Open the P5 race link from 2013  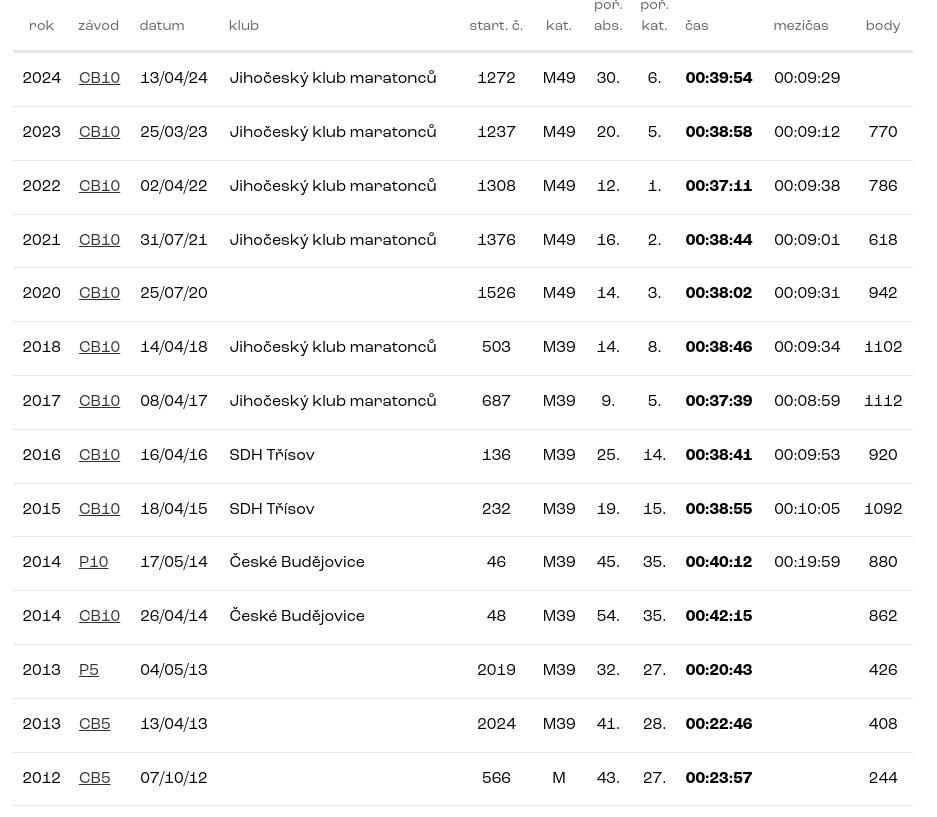click(88, 671)
